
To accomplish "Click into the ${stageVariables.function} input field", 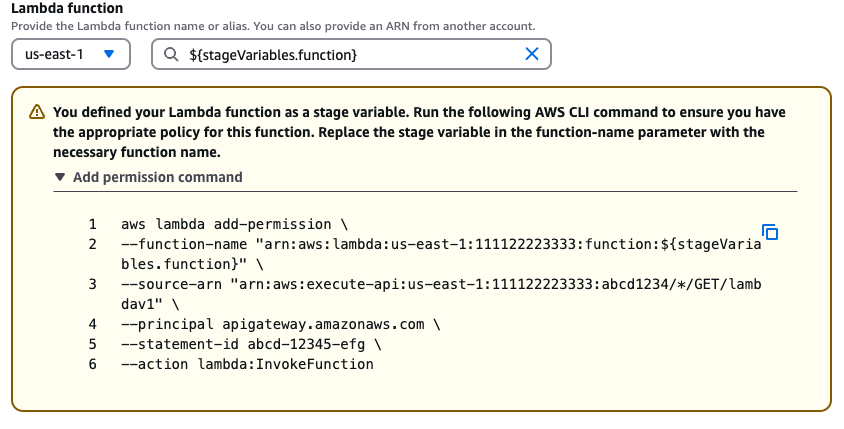I will click(350, 55).
